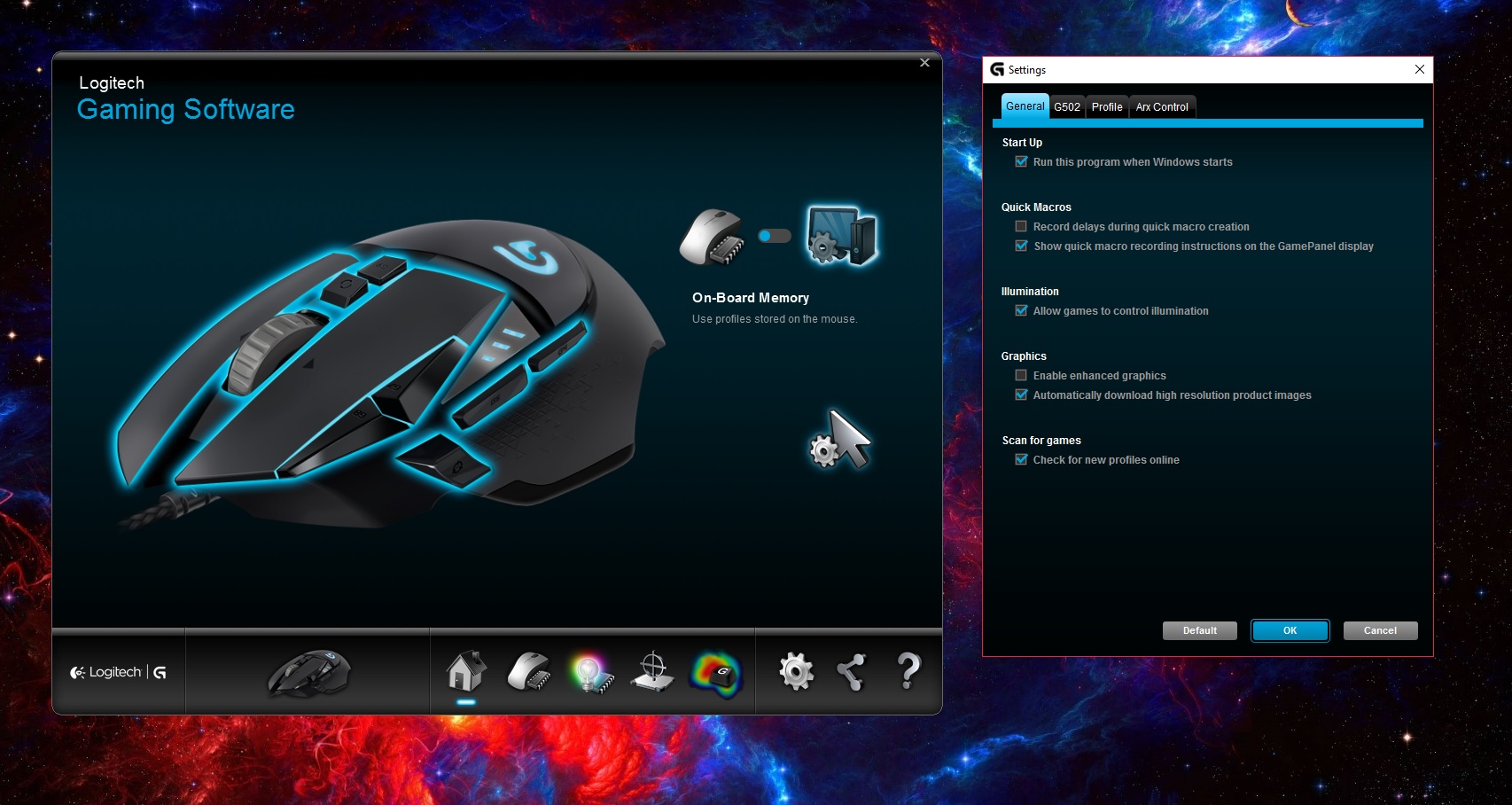
Task: Open input analysis heatmap icon
Action: point(716,674)
